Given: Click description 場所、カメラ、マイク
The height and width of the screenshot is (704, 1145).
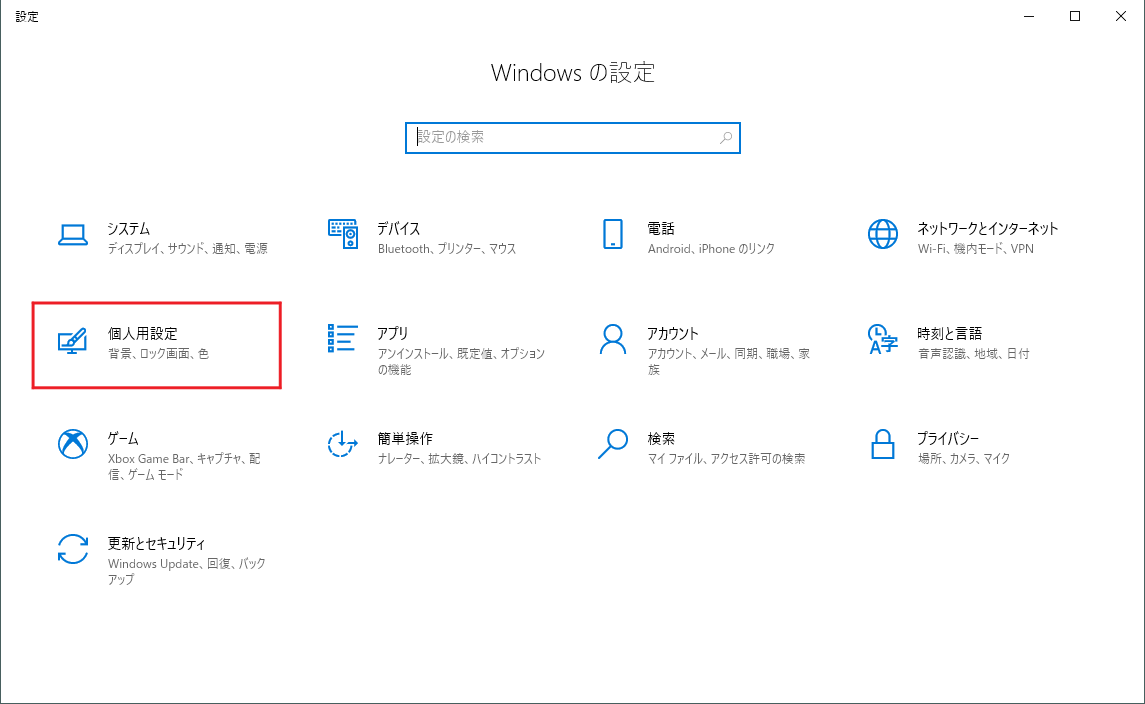Looking at the screenshot, I should tap(964, 459).
